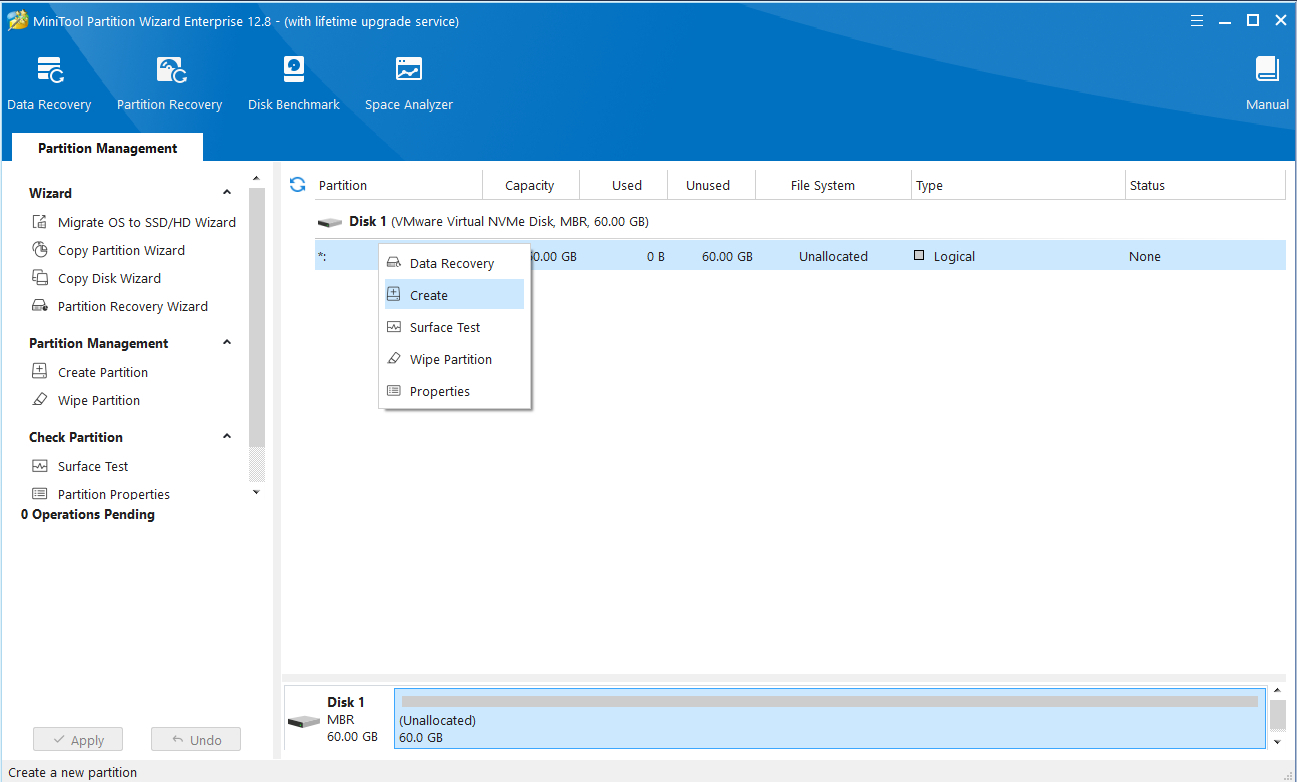Screen dimensions: 1297x782
Task: Open the Data Recovery tool
Action: [49, 82]
